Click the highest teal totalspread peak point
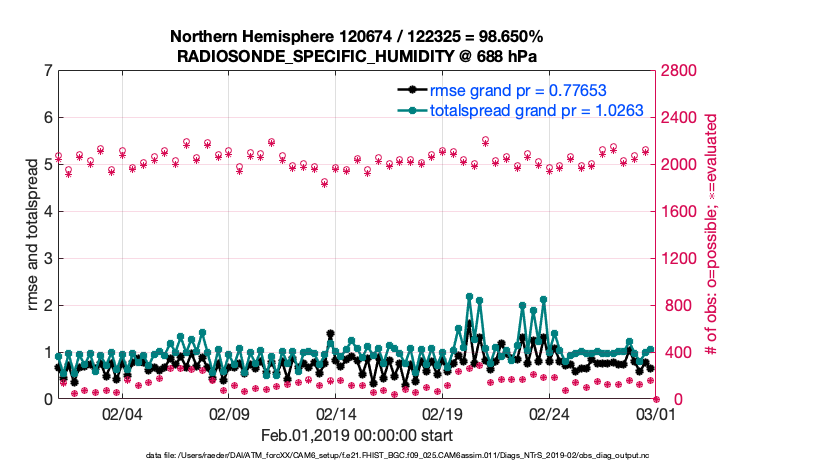Screen dimensions: 830x470 [x=469, y=297]
